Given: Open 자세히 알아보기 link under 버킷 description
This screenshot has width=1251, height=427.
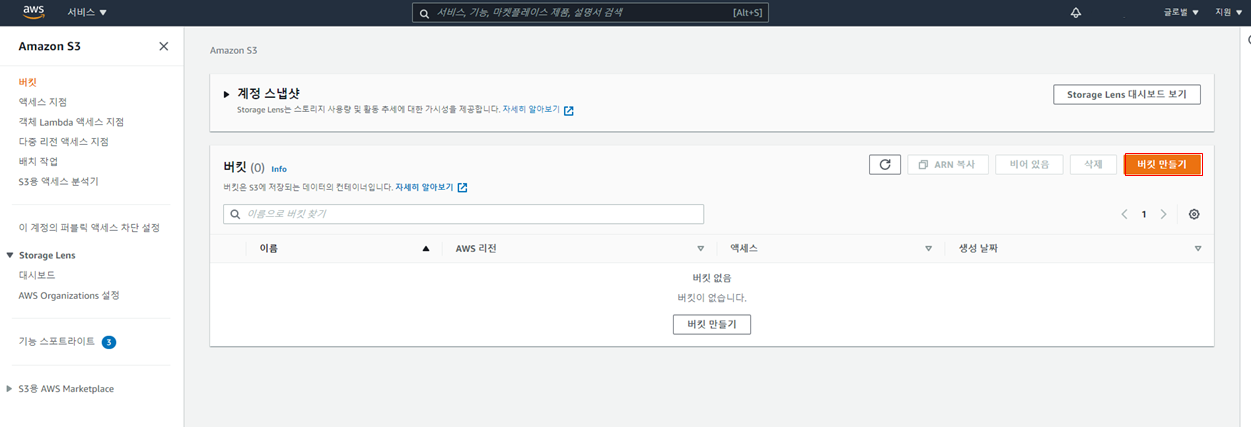Looking at the screenshot, I should coord(431,187).
